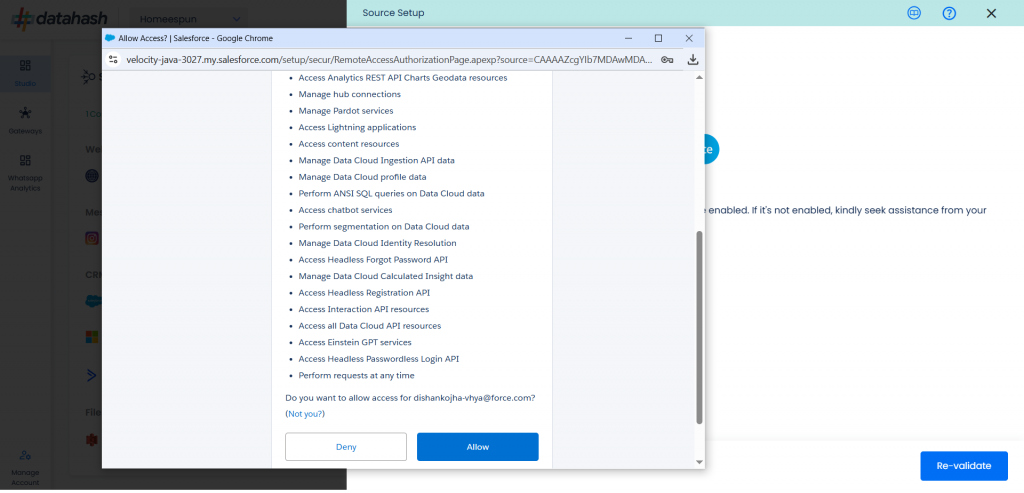Click "Manage Data Cloud Identity Resolution" text

coord(377,243)
